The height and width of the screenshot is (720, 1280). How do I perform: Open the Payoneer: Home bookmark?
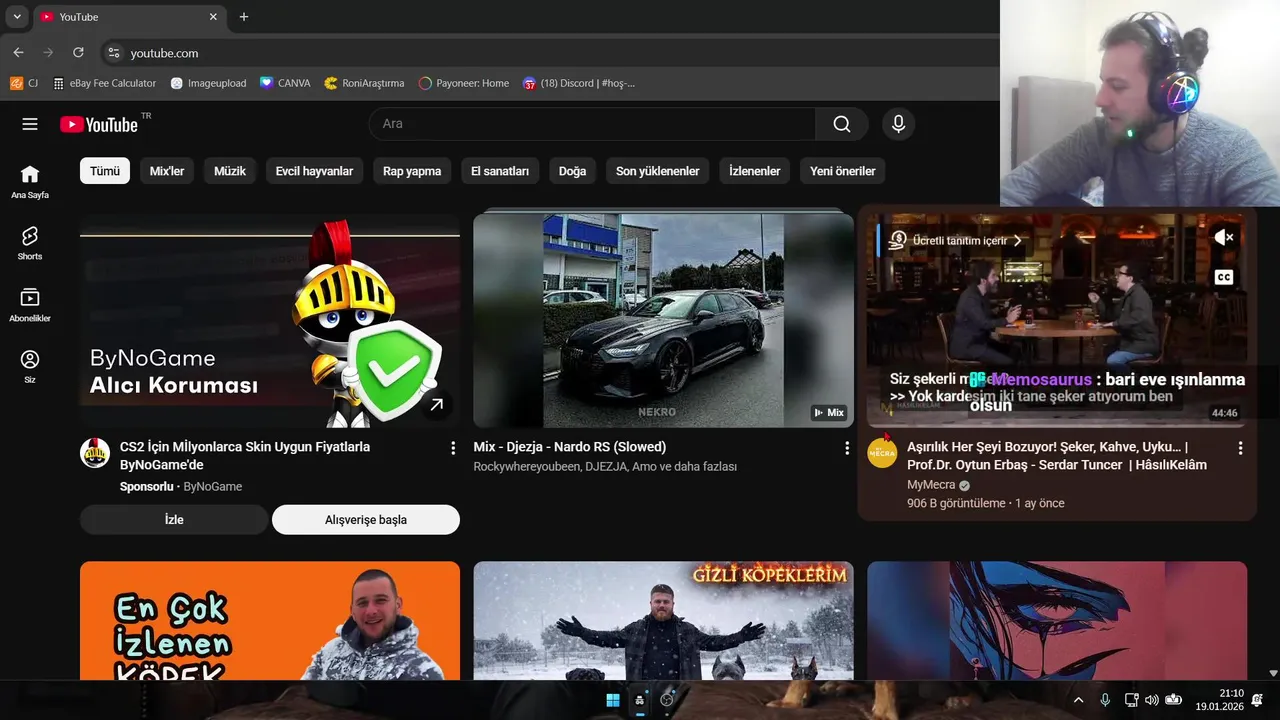point(464,83)
